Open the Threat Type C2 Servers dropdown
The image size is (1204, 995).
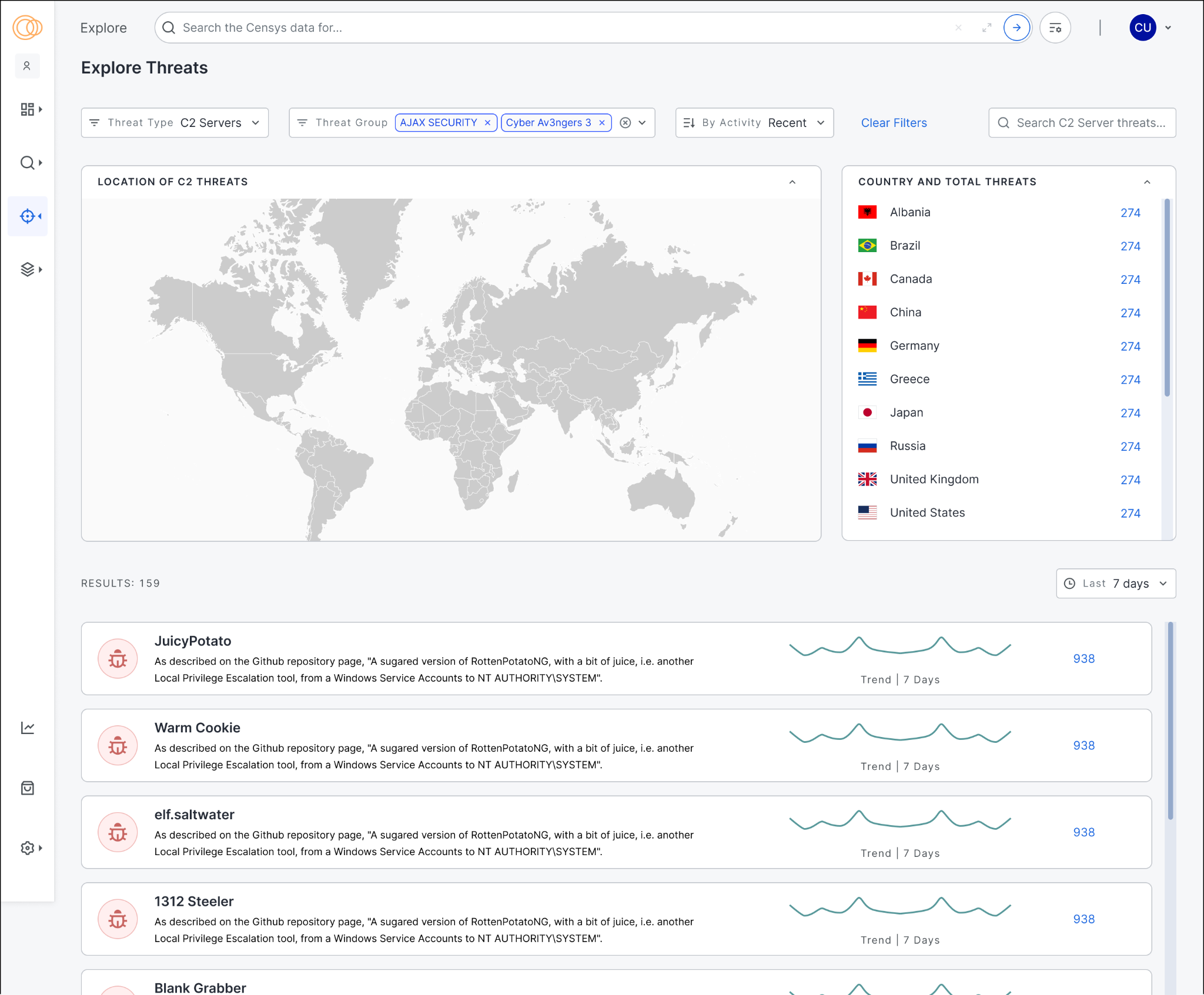[175, 123]
